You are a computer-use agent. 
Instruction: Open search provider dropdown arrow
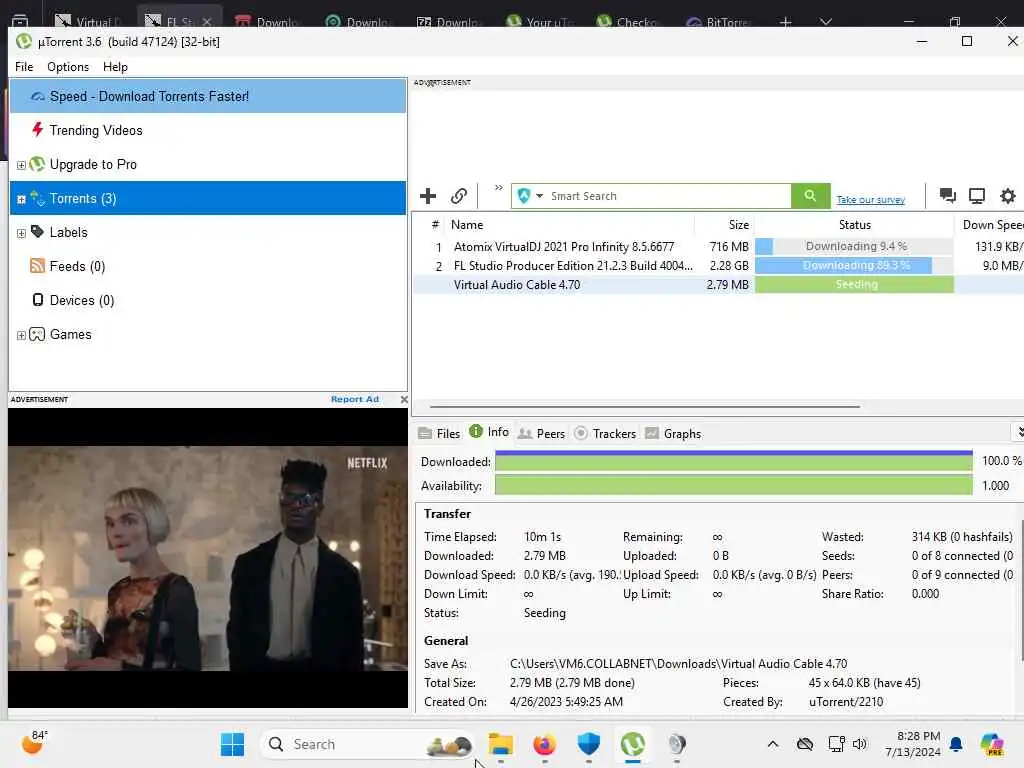coord(539,196)
